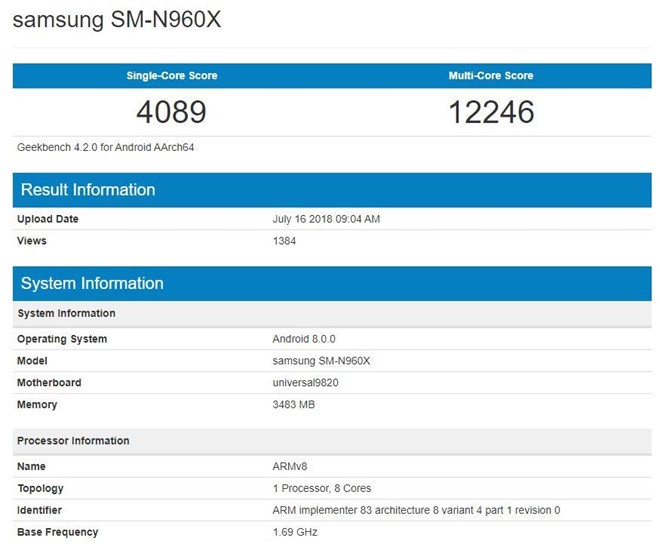Select the Topology label
Screen dimensions: 660x550
[40, 489]
